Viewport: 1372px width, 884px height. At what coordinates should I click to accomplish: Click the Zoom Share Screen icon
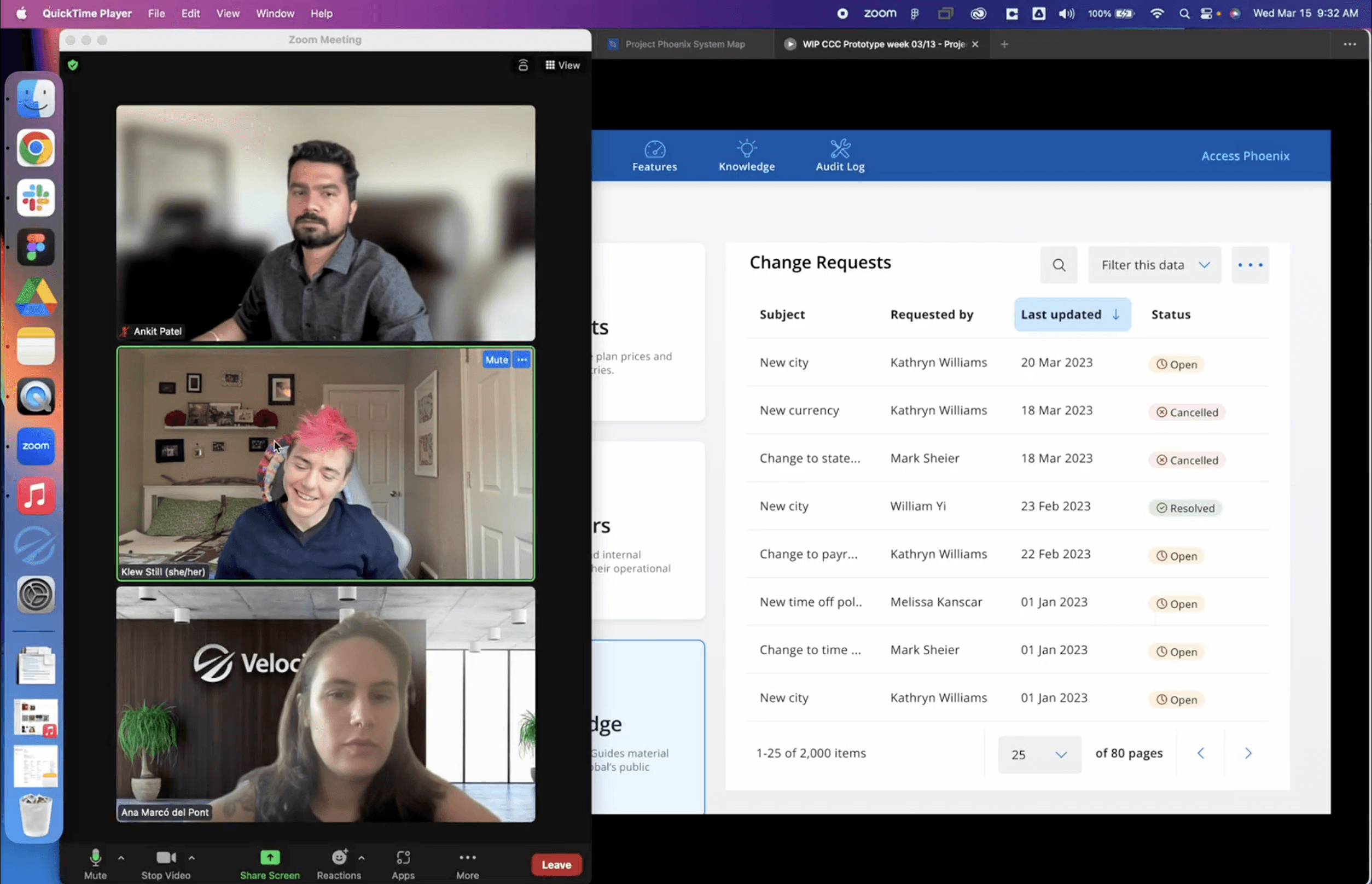coord(269,857)
